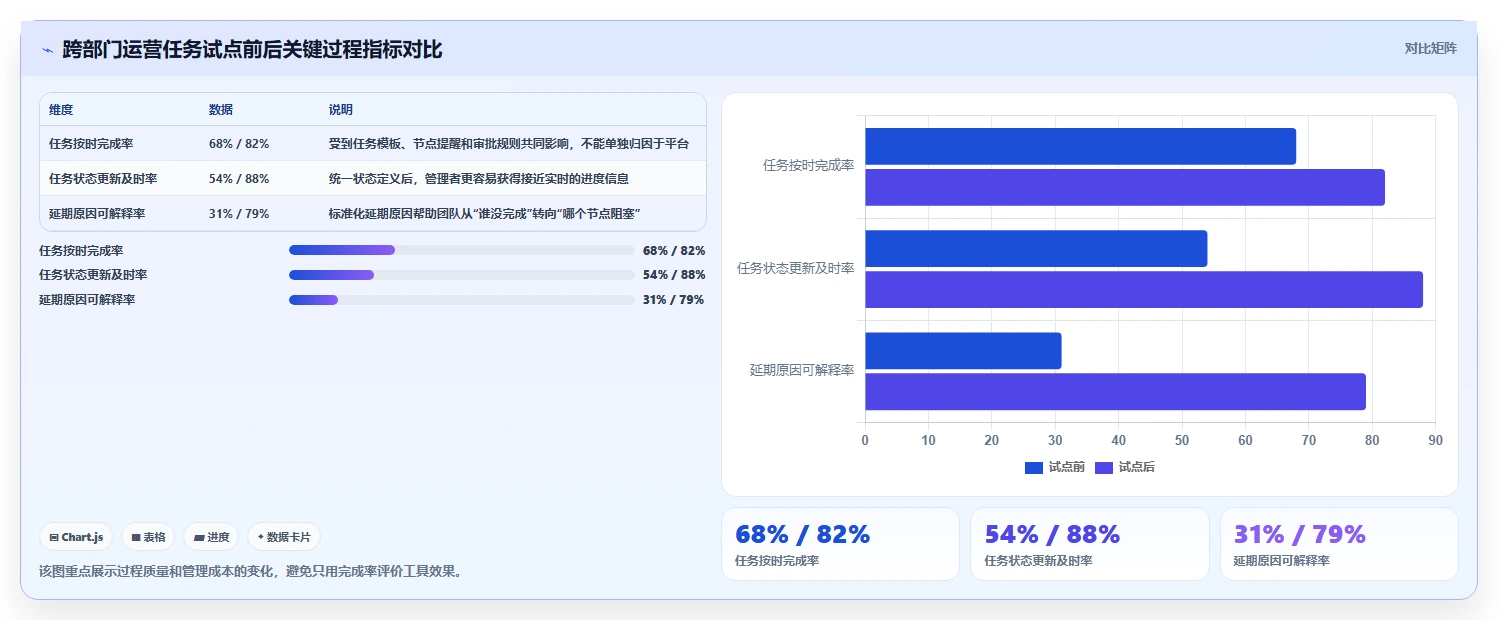The height and width of the screenshot is (620, 1498).
Task: Click the 试点后 bar for 延期原因可解释率
Action: point(1115,391)
